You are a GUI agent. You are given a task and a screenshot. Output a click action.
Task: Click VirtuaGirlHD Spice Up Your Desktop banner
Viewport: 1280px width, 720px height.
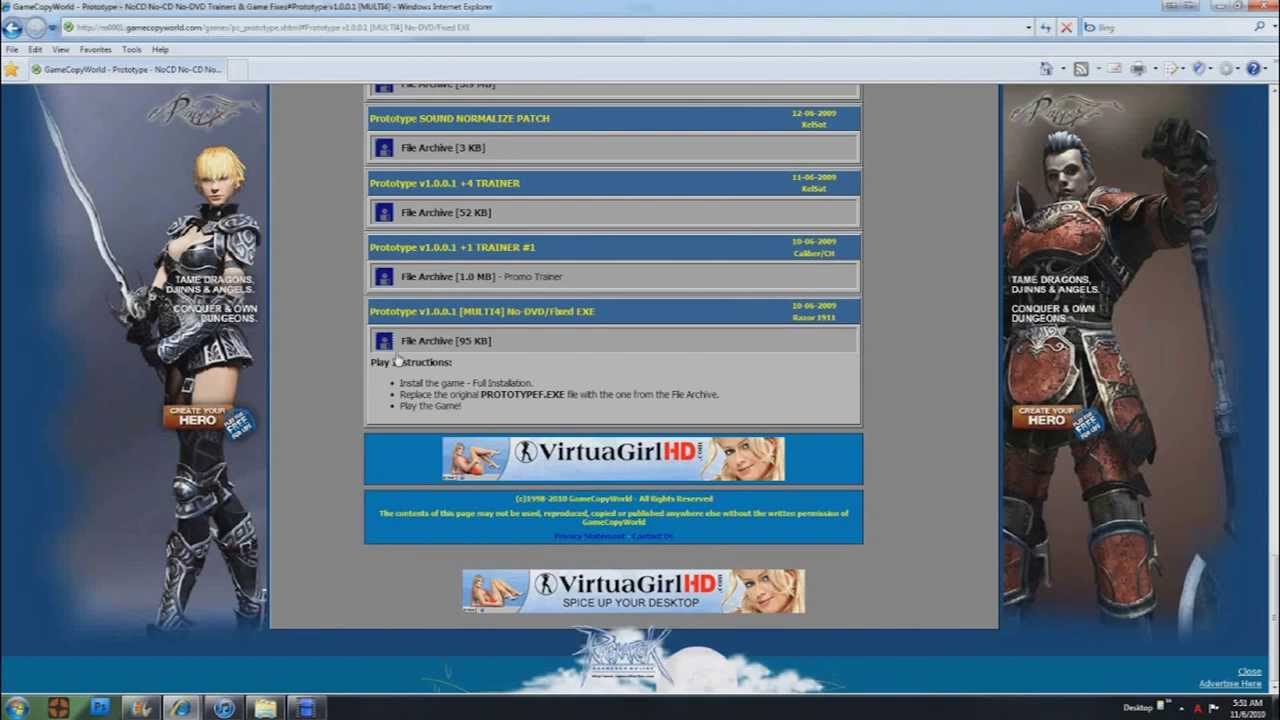coord(633,591)
